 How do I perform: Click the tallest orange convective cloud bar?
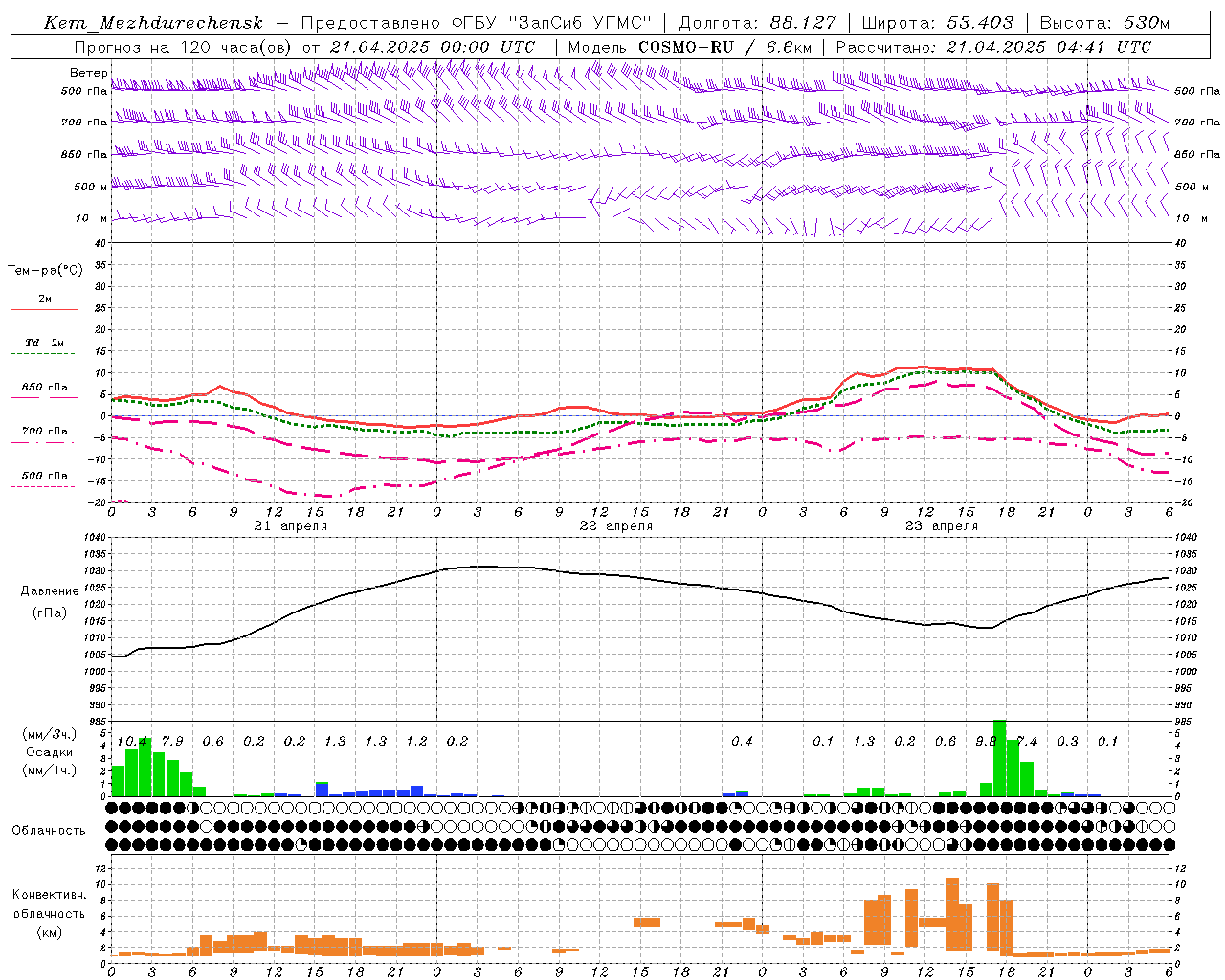pos(951,916)
